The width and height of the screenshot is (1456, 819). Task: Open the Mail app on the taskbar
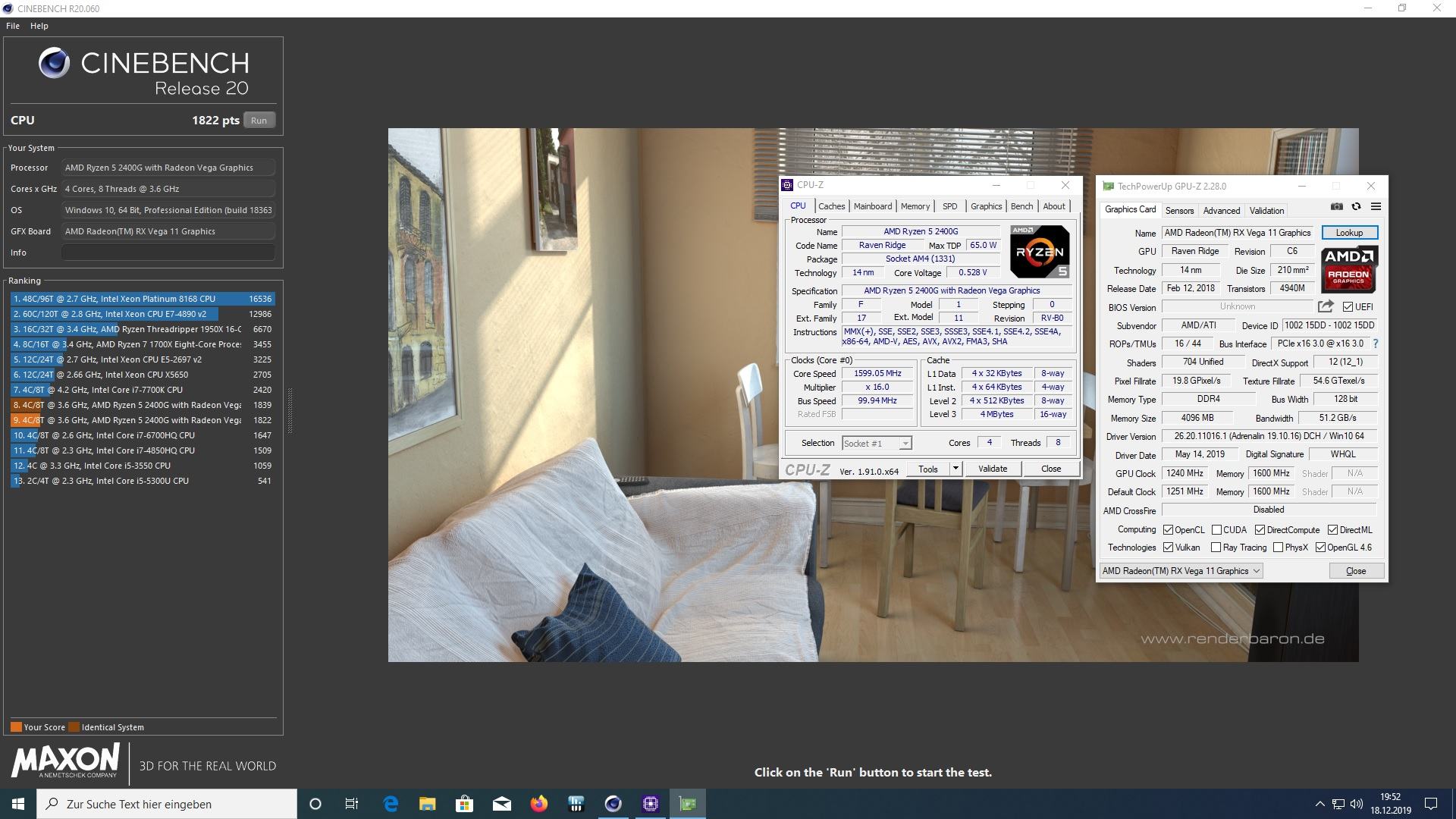(502, 804)
